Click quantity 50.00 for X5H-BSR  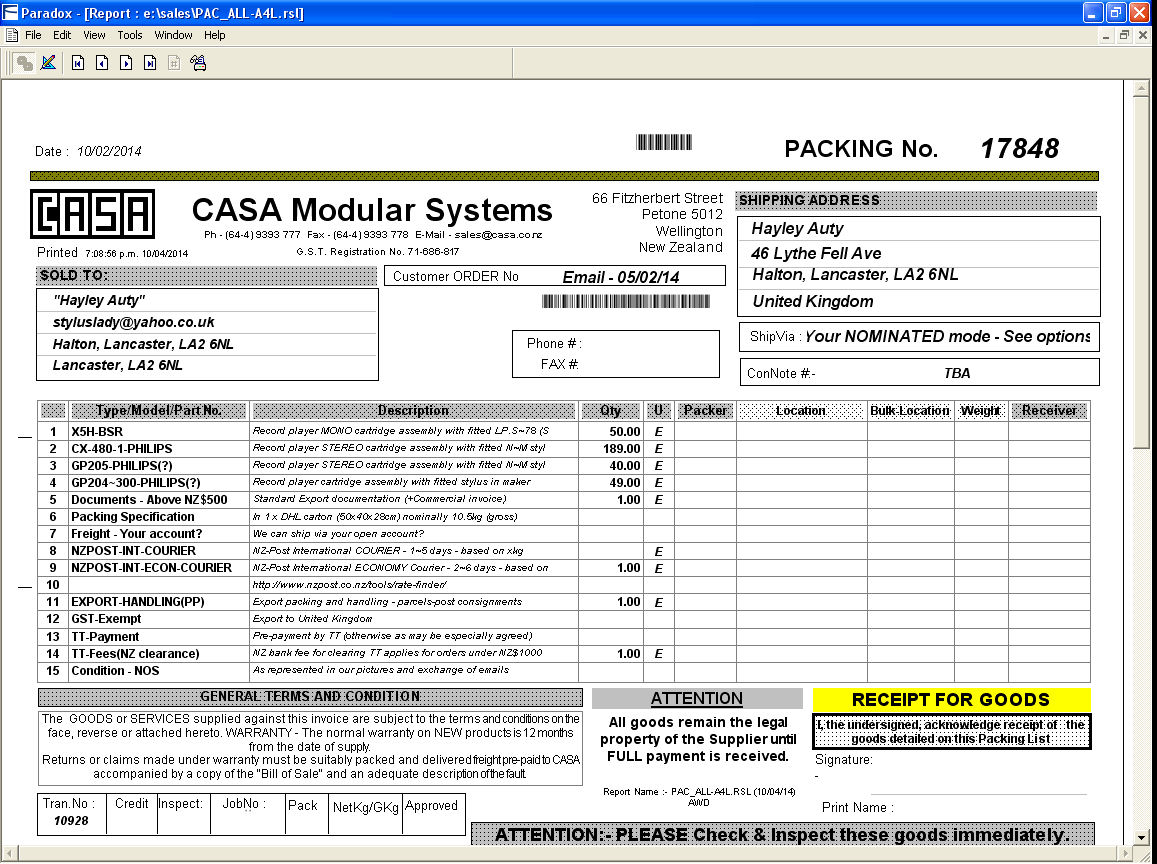pyautogui.click(x=624, y=432)
